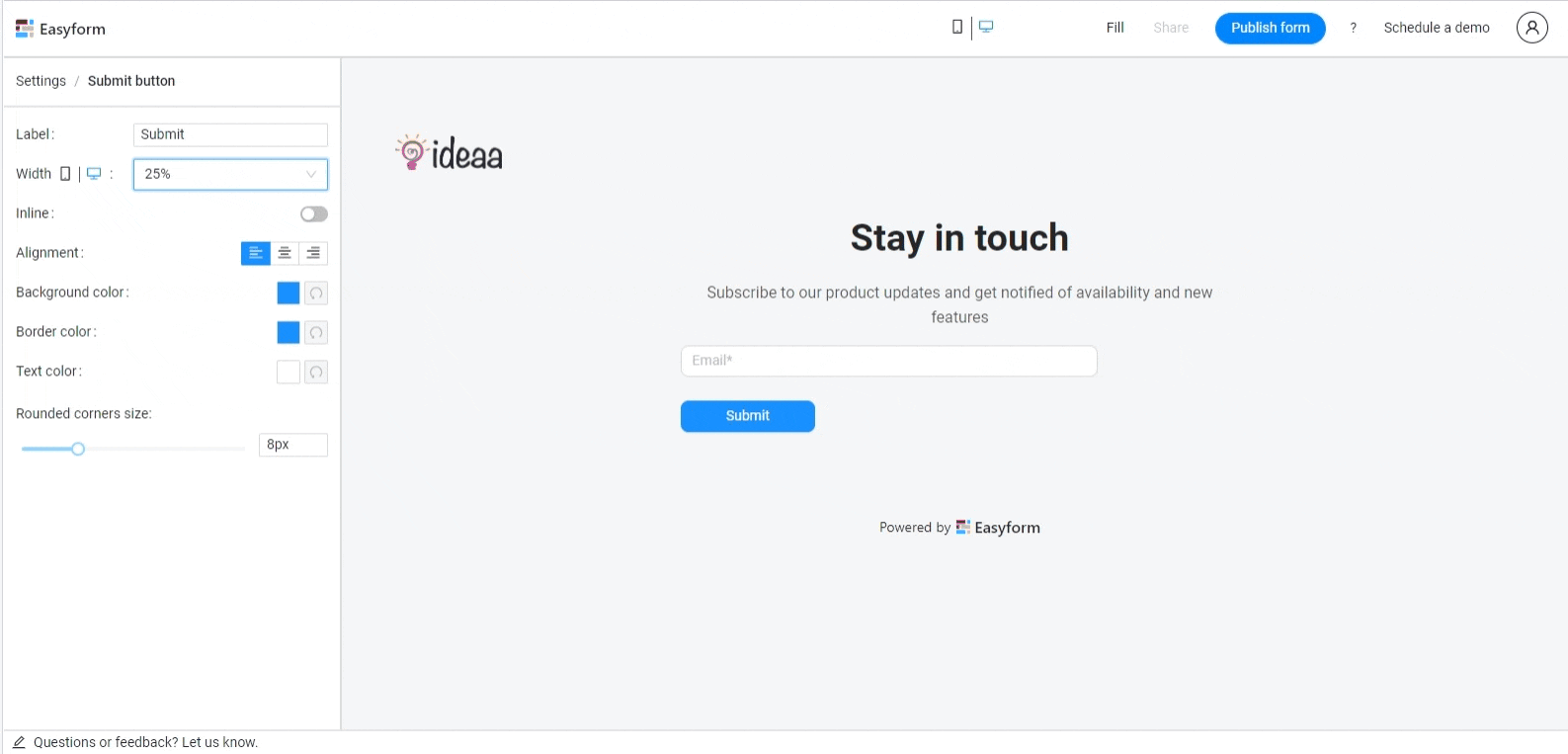Image resolution: width=1568 pixels, height=754 pixels.
Task: Reset the Background color to default
Action: coord(316,293)
